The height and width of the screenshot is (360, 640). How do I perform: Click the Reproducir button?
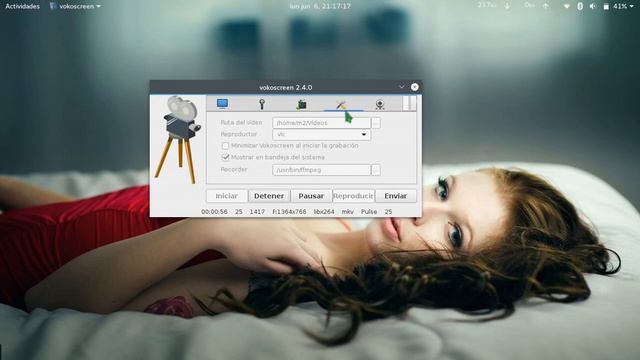353,196
